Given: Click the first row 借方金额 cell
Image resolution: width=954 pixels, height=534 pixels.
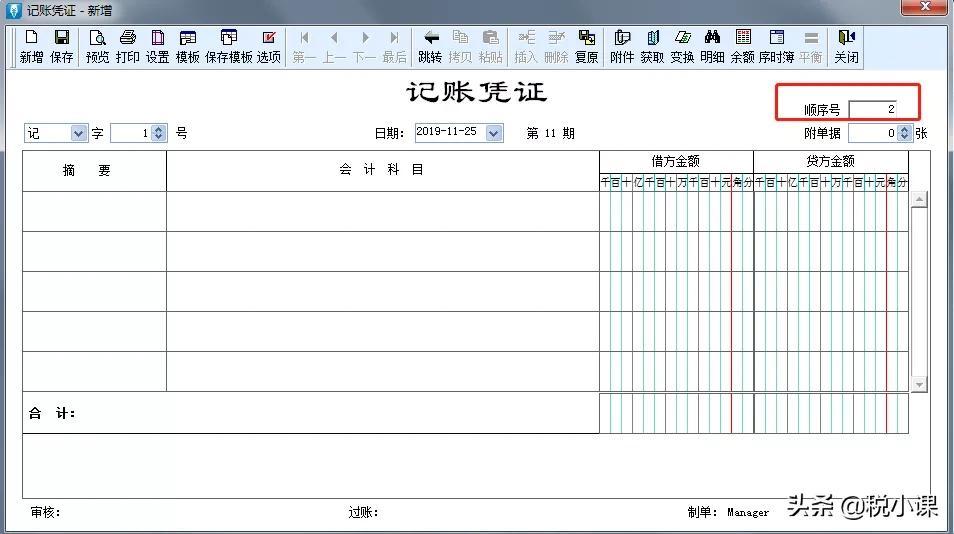Looking at the screenshot, I should click(x=677, y=212).
